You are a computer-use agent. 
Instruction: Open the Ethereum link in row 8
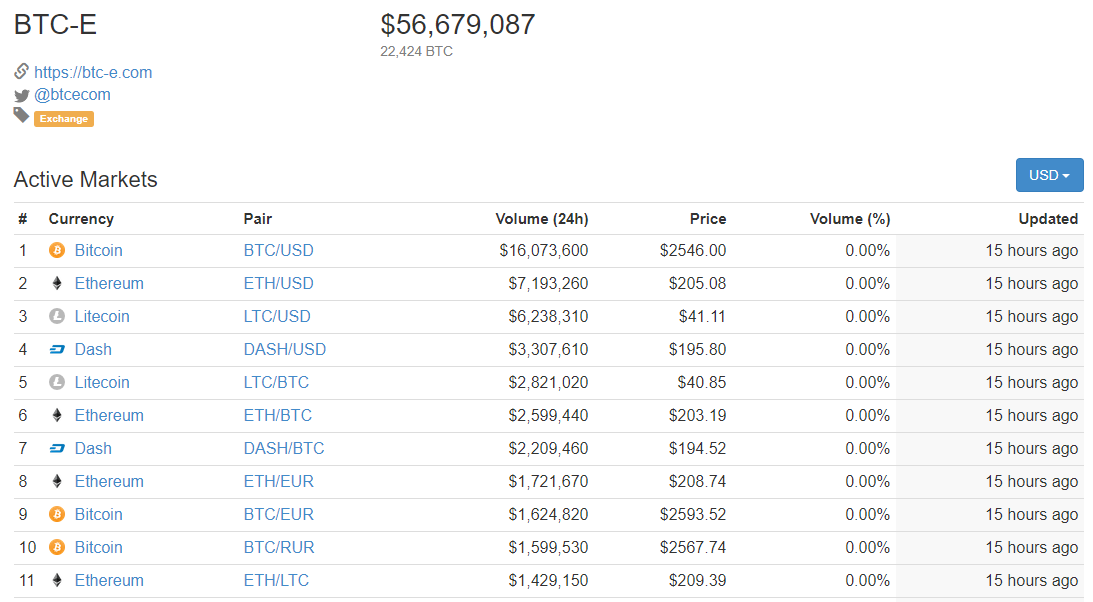coord(109,481)
